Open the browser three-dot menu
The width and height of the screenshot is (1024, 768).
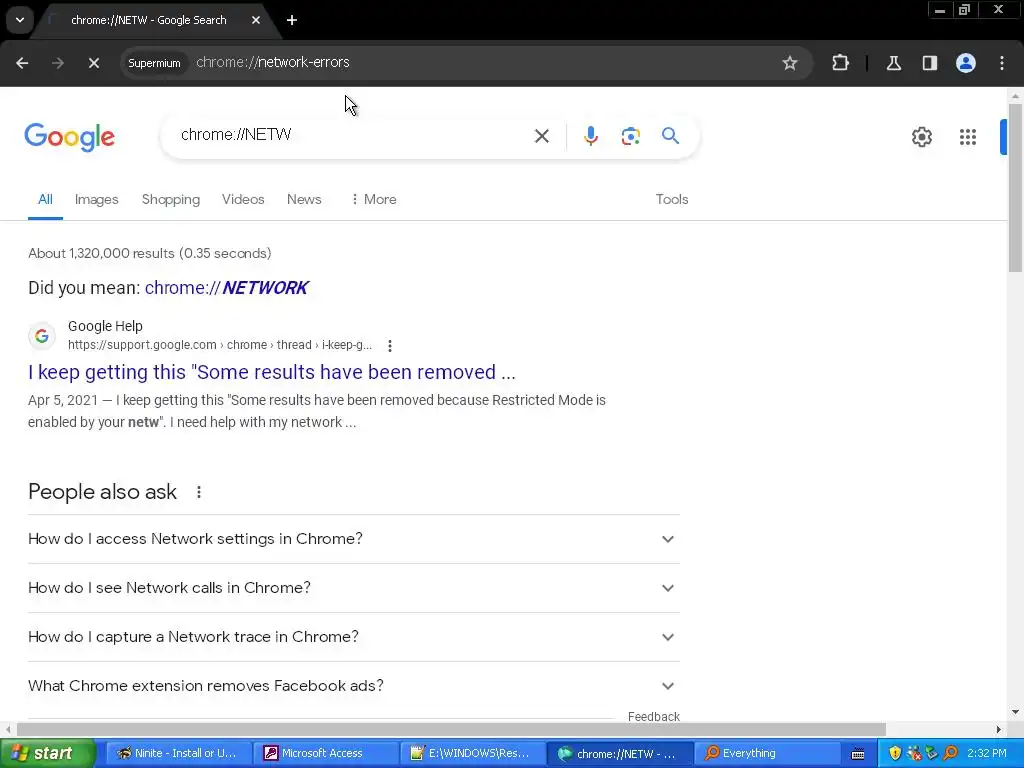1002,63
